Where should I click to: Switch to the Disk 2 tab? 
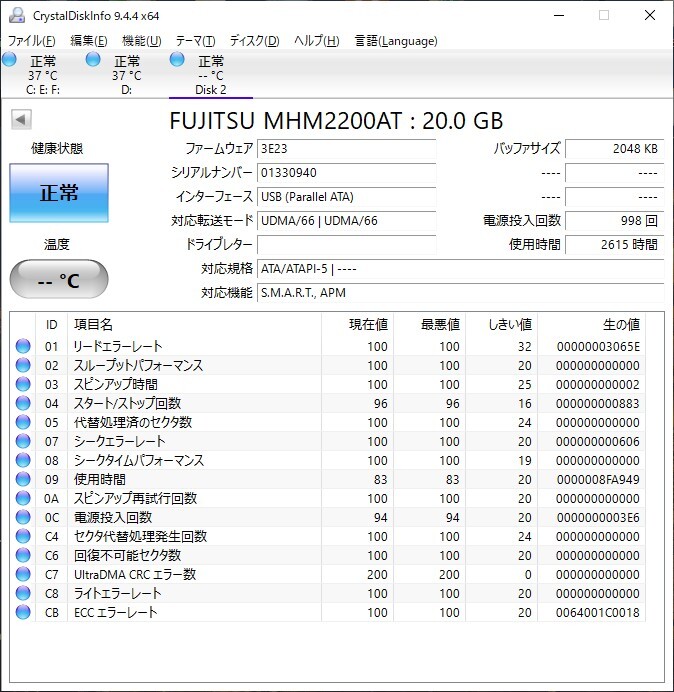click(210, 75)
